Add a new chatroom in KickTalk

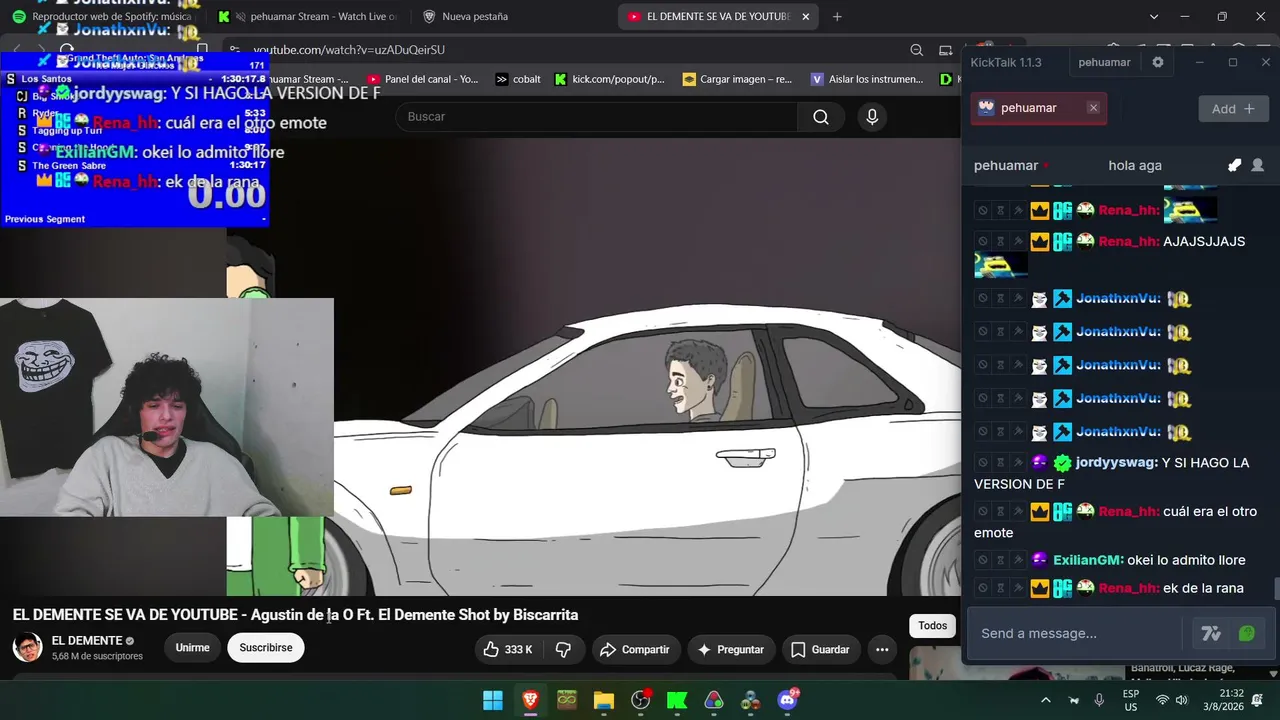point(1233,108)
